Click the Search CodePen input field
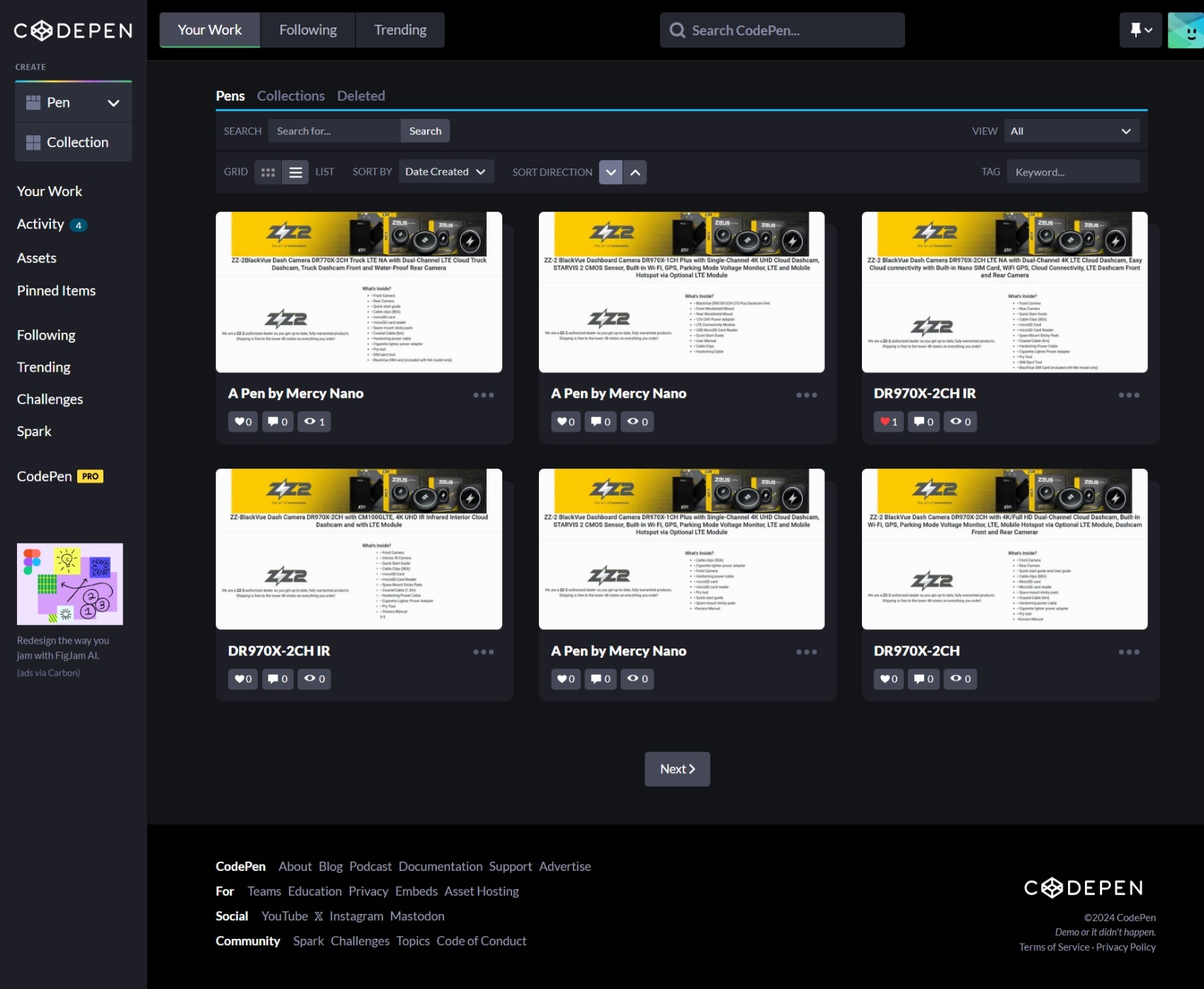 (x=782, y=30)
